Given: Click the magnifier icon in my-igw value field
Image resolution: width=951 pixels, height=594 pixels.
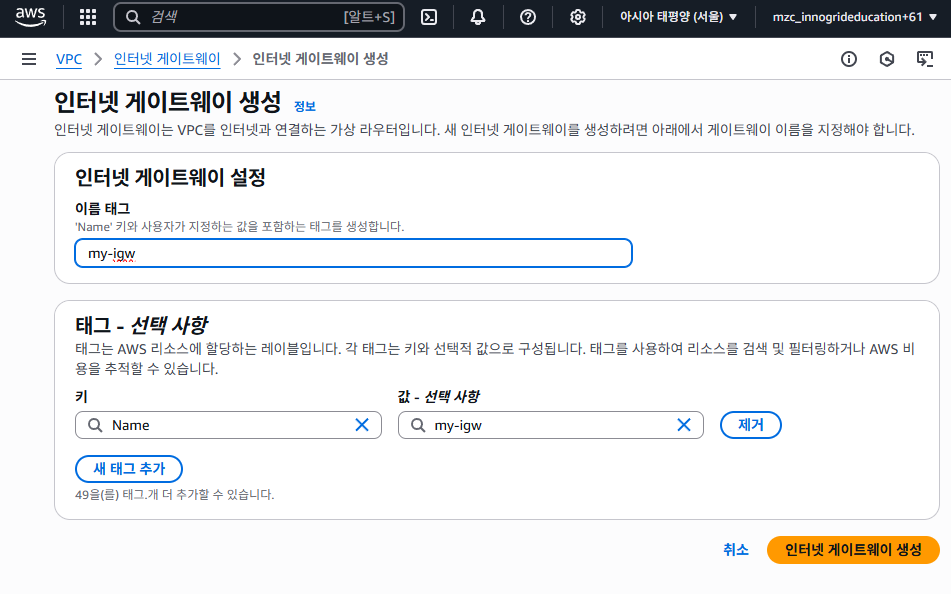Looking at the screenshot, I should click(418, 425).
